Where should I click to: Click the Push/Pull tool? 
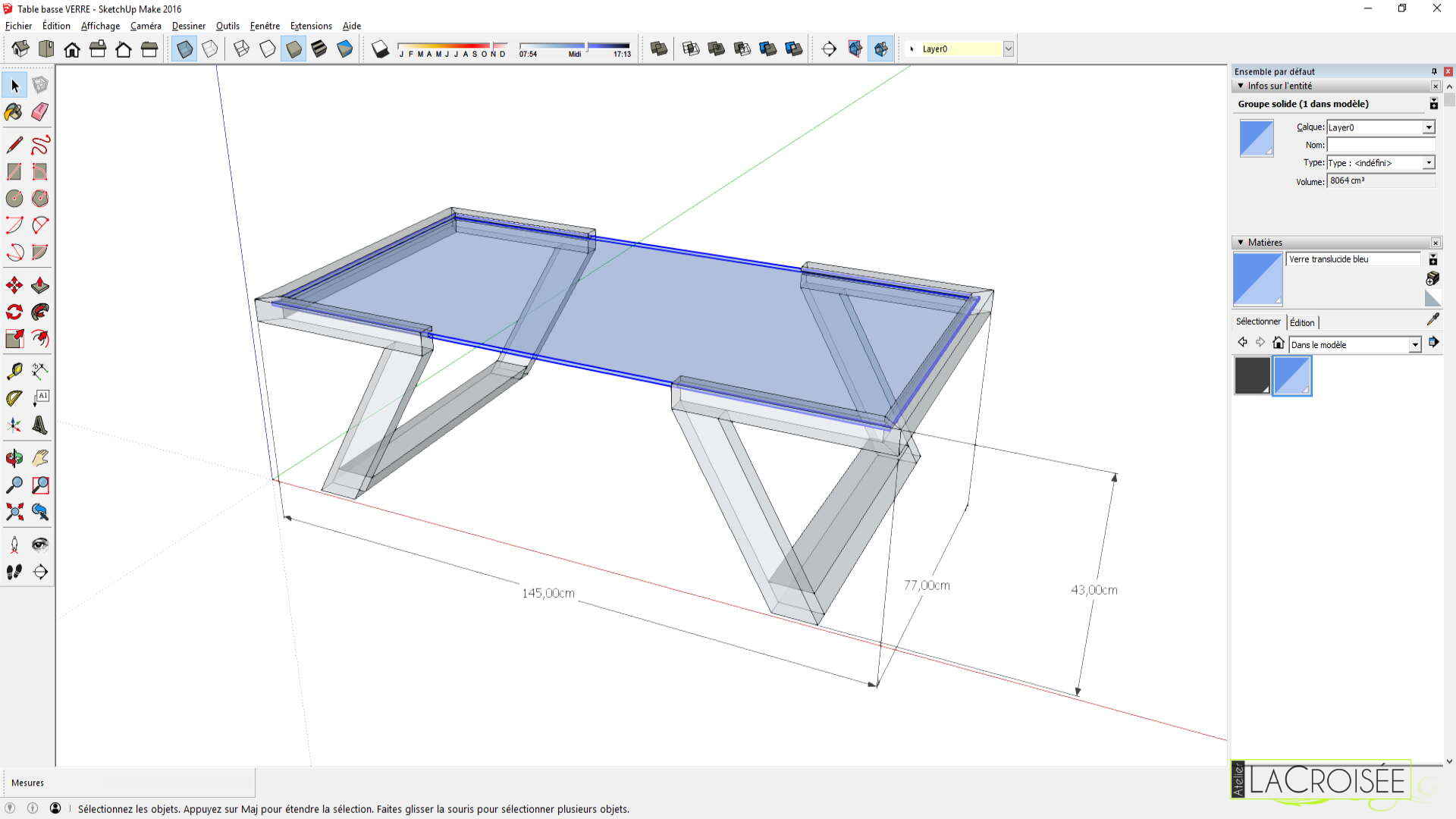(x=41, y=285)
